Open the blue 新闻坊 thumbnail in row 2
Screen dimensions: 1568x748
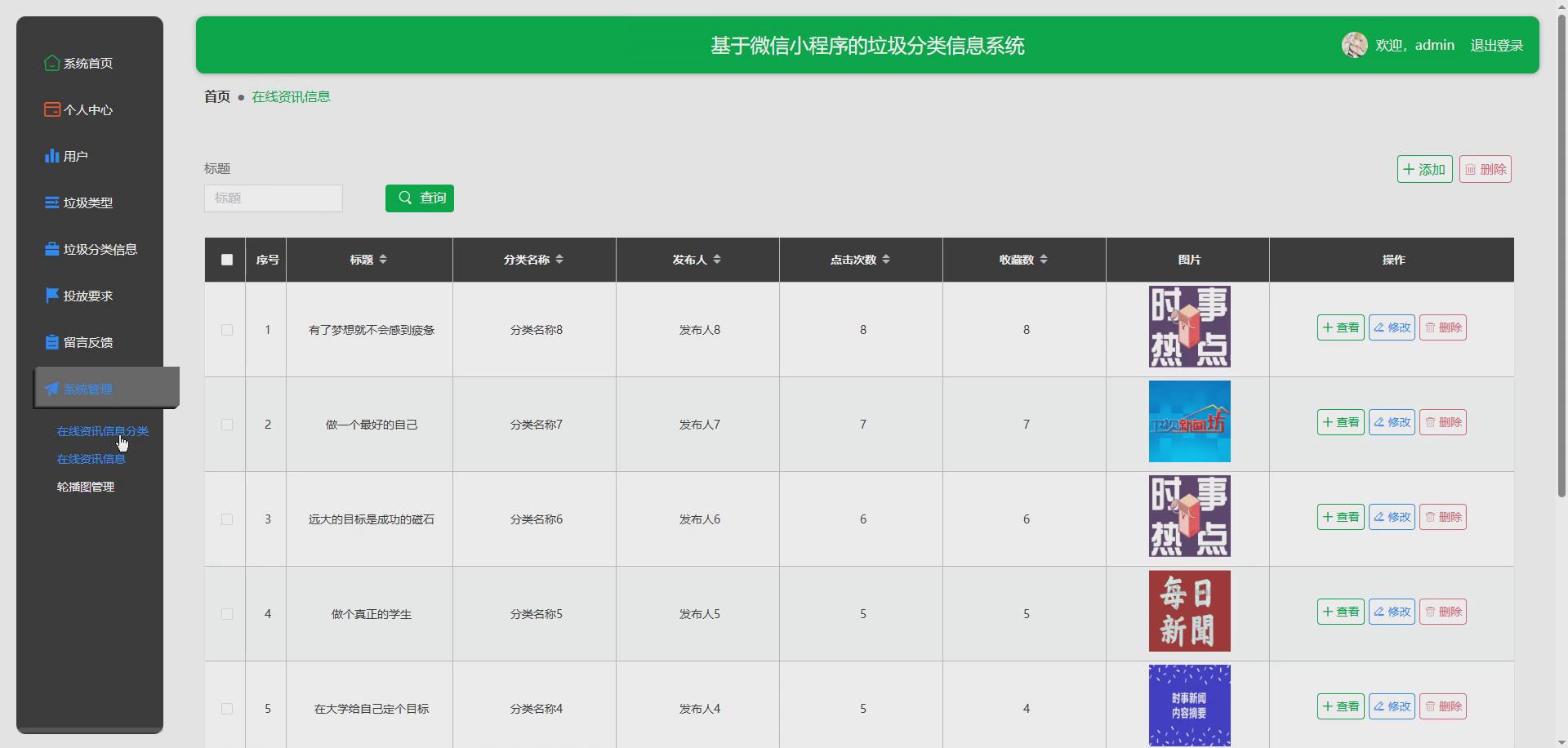tap(1189, 421)
